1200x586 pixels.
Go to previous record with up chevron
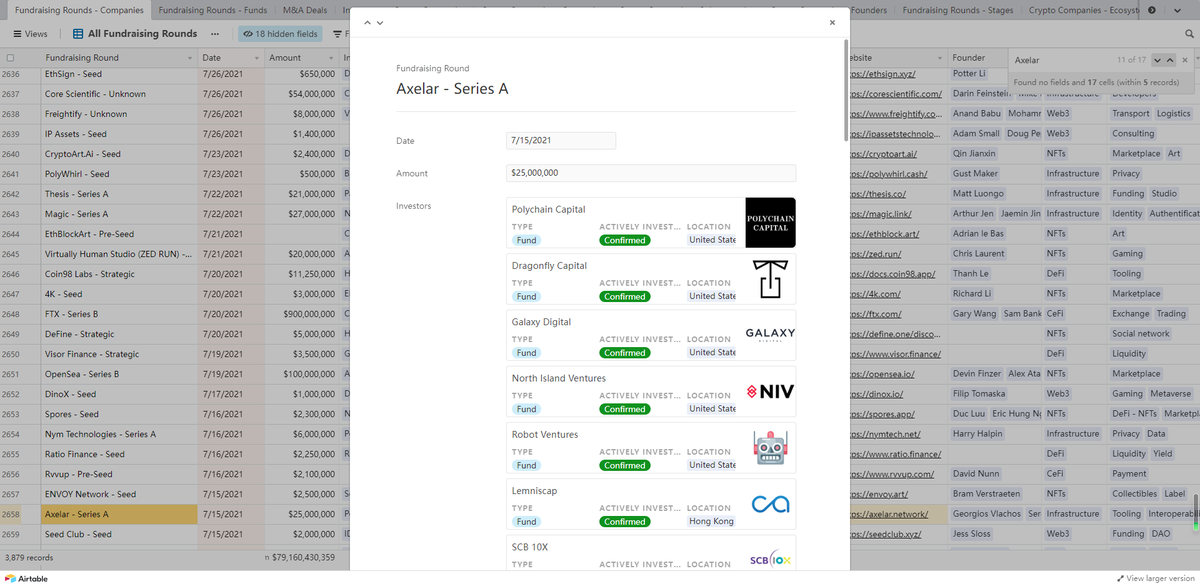click(x=366, y=22)
